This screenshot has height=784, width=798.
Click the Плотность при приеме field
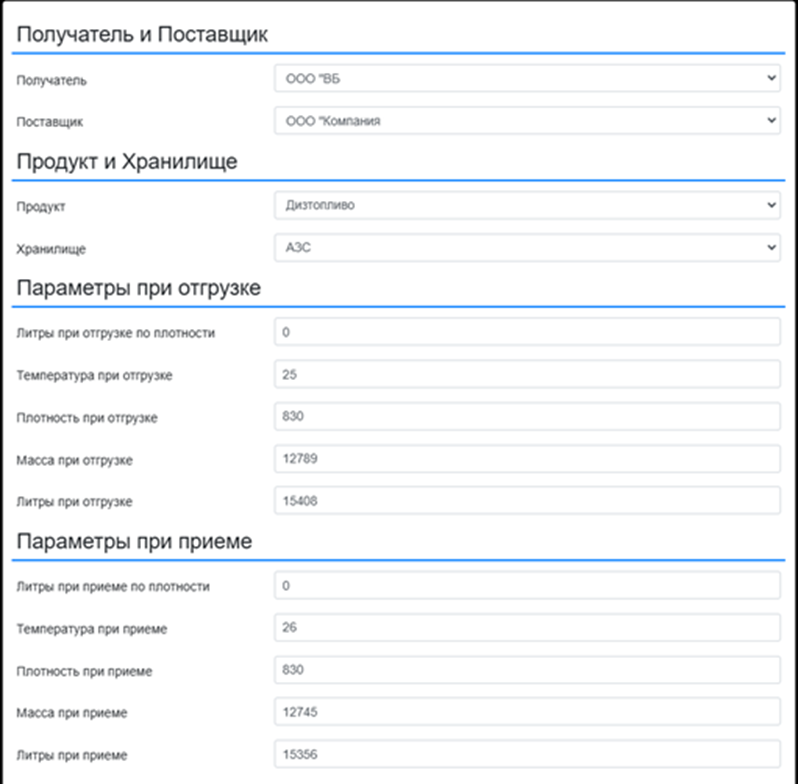527,670
